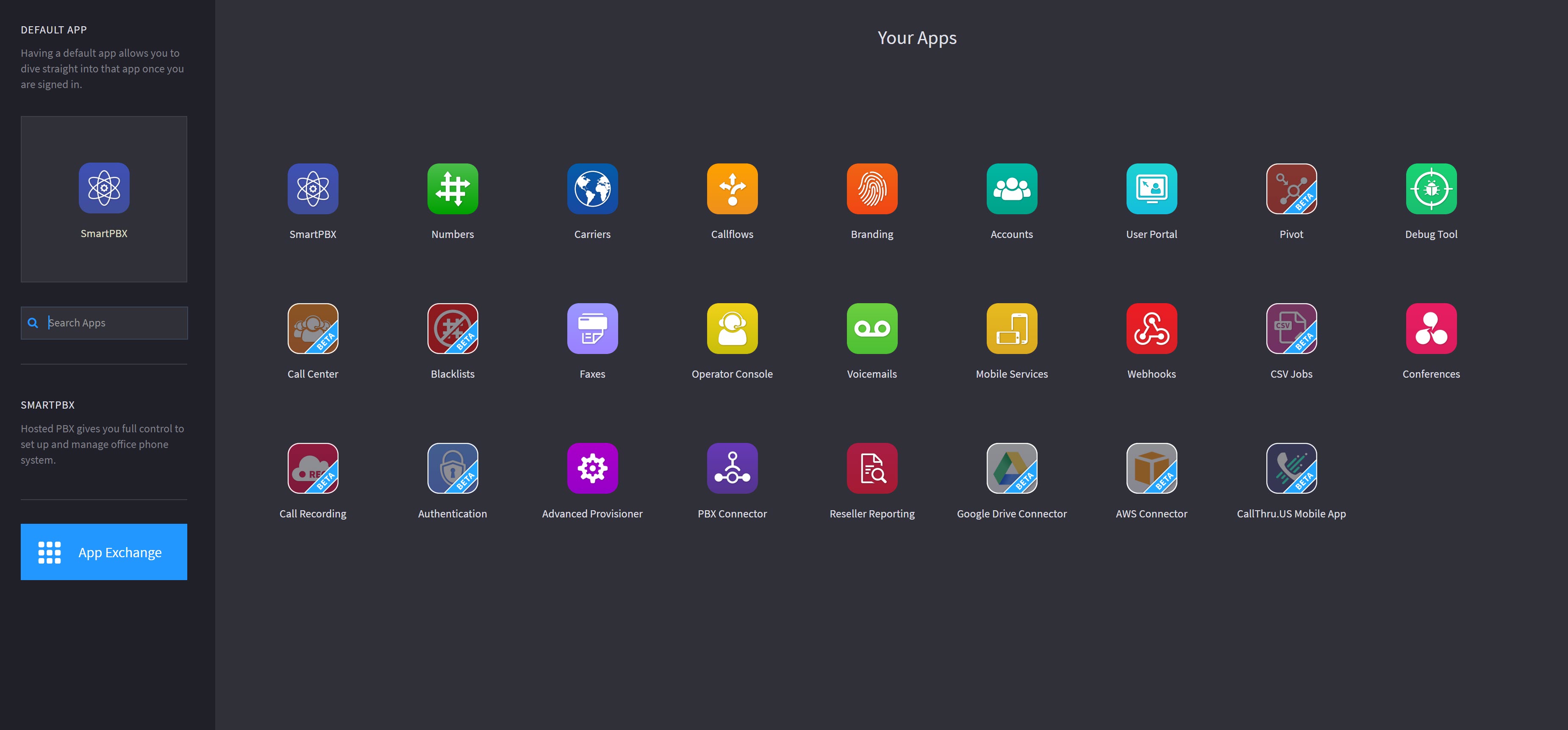Open the Reseller Reporting app icon
The image size is (1568, 730).
(871, 468)
